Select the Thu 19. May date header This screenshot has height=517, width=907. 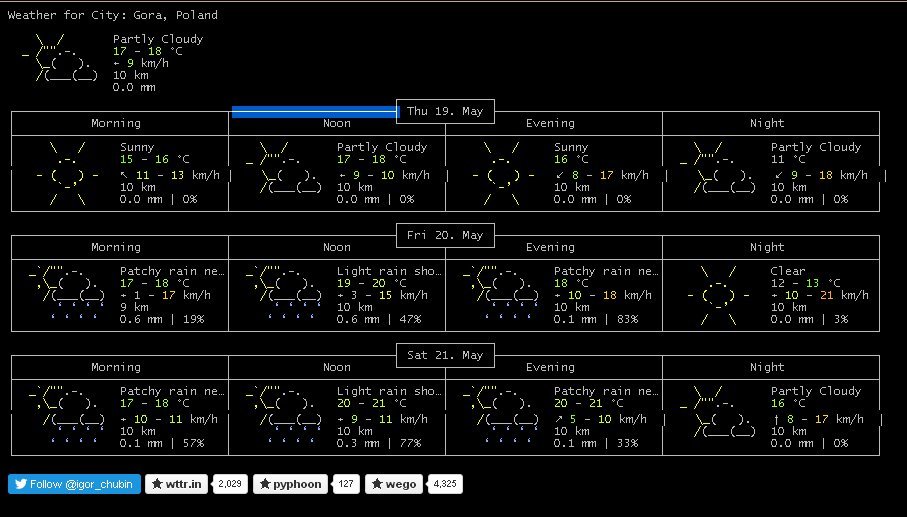tap(445, 111)
